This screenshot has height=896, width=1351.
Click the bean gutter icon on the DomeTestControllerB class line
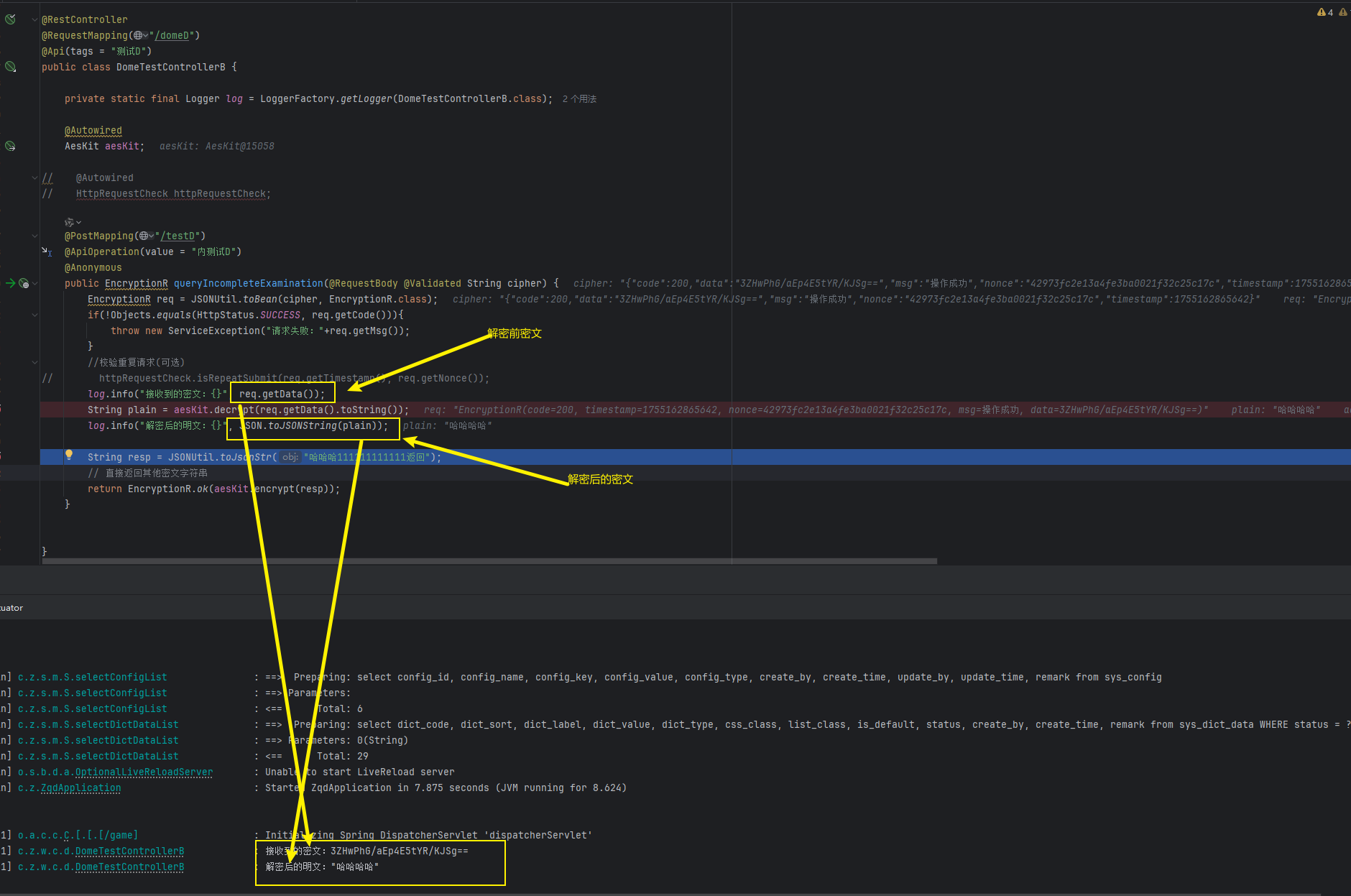(x=10, y=67)
